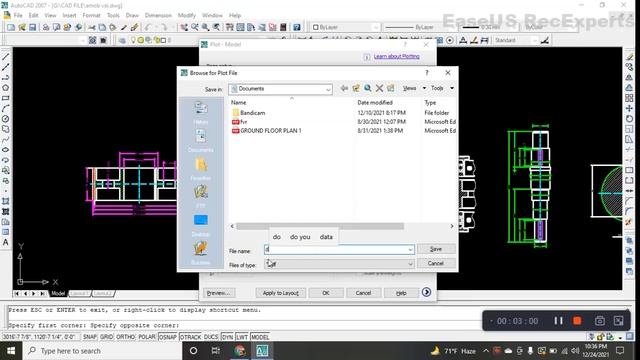This screenshot has height=360, width=640.
Task: Open Buzzsaw place in Browse dialog sidebar
Action: (x=200, y=253)
